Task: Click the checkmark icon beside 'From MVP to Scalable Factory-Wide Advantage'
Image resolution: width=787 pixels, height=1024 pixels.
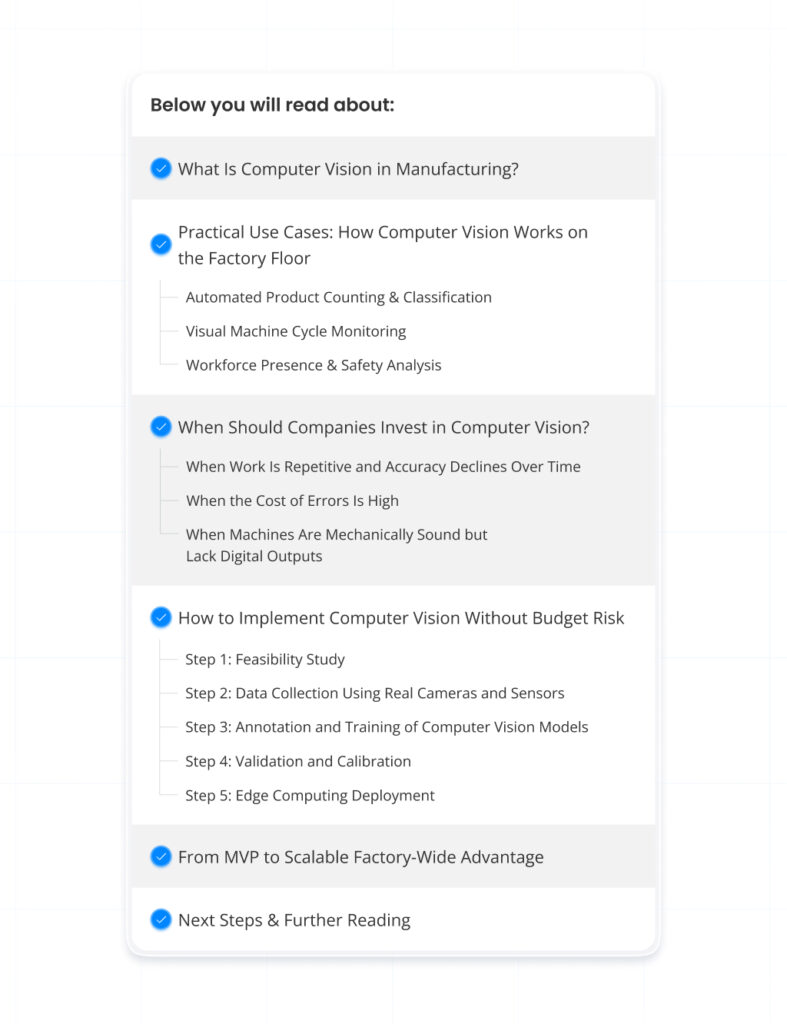Action: (161, 856)
